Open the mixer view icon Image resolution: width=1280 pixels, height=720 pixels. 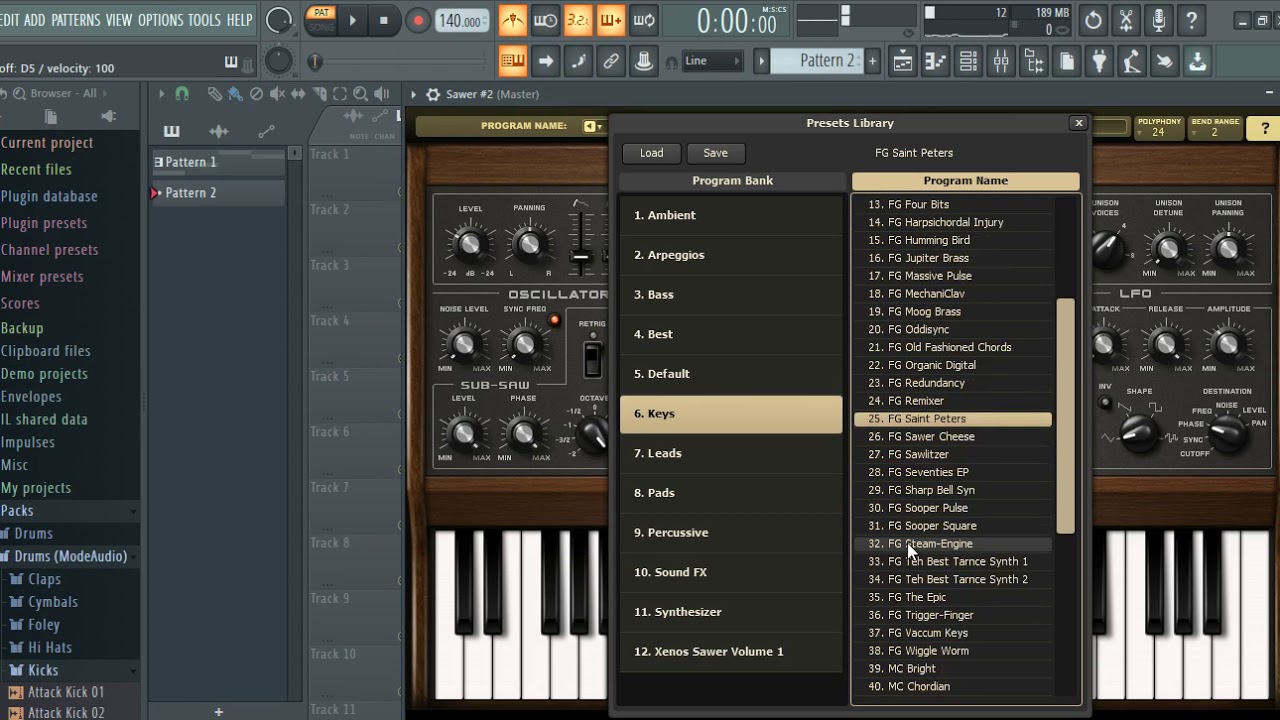pyautogui.click(x=1001, y=62)
